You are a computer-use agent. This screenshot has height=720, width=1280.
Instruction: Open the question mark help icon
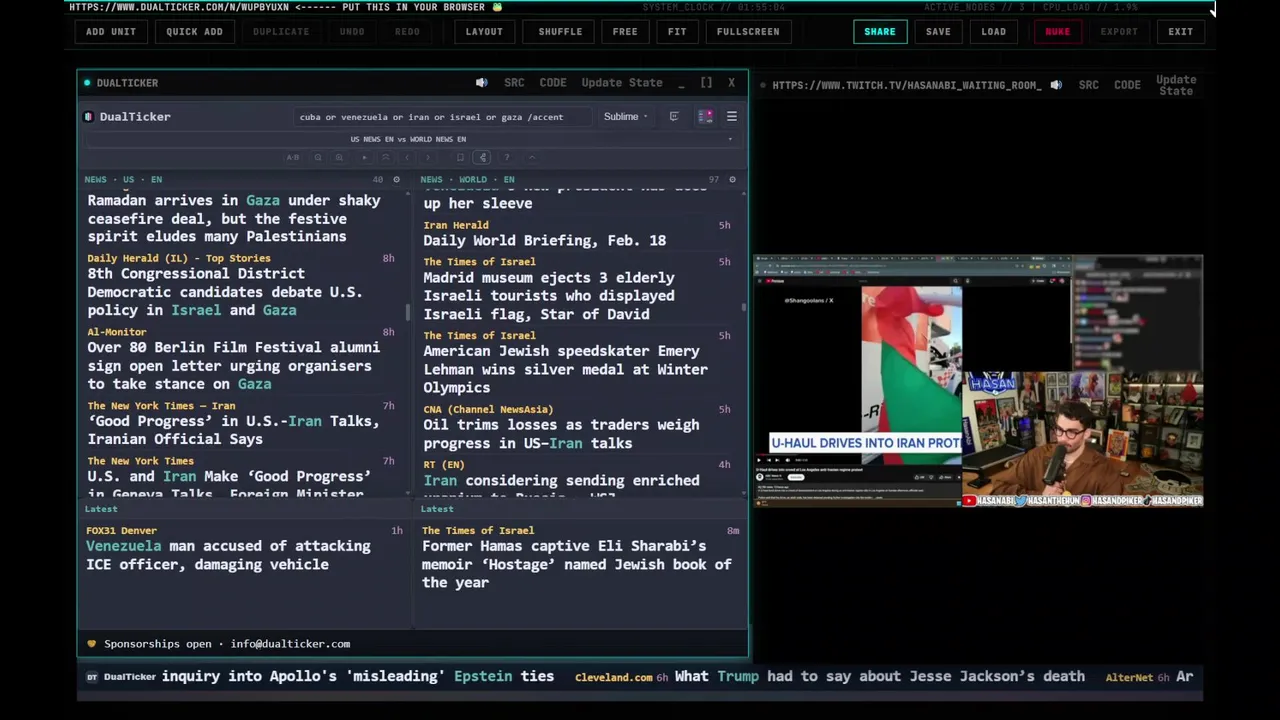[x=507, y=157]
